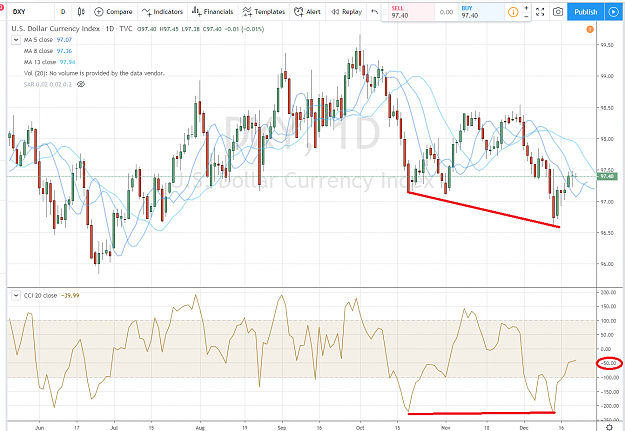Click the BUY 97.40 button

coord(481,12)
